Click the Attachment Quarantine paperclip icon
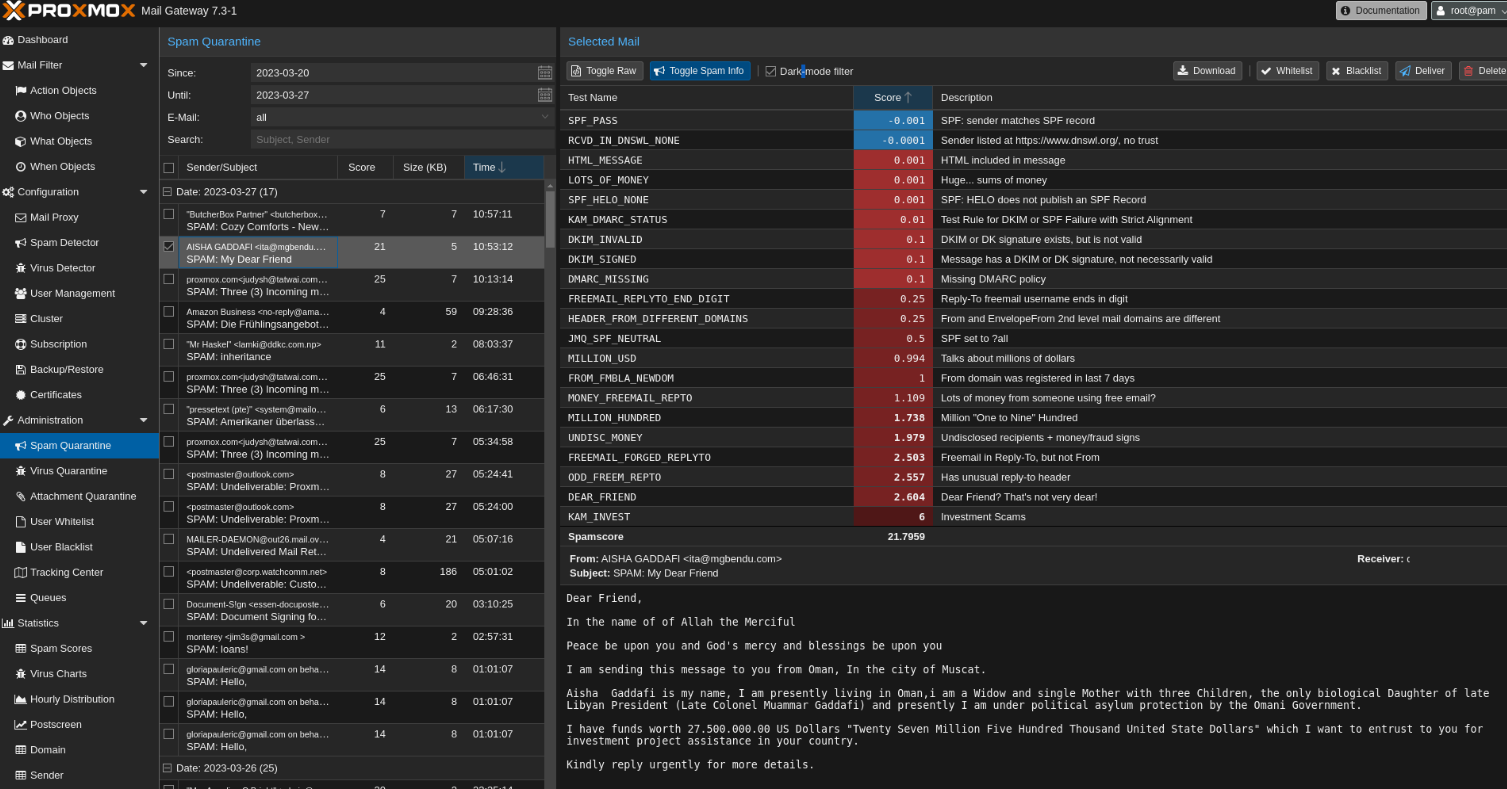The image size is (1507, 789). 21,496
